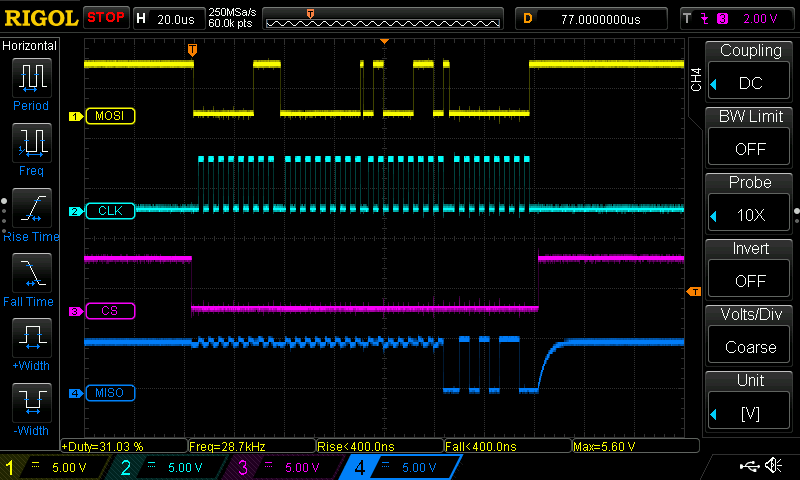
Task: Click the orange trigger T marker on waveform
Action: point(192,49)
